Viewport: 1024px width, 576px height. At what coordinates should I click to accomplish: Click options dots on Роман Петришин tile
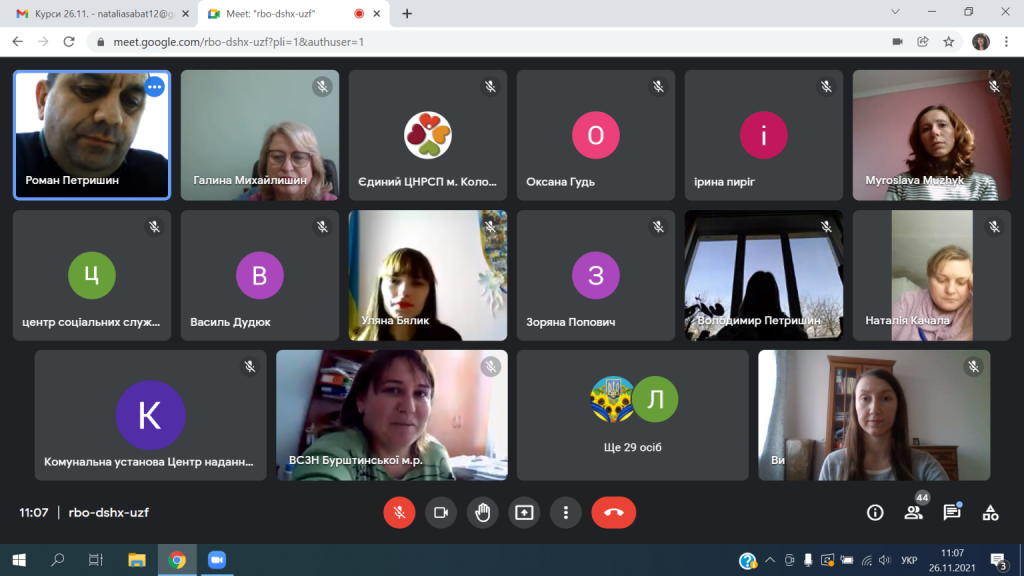[x=155, y=86]
